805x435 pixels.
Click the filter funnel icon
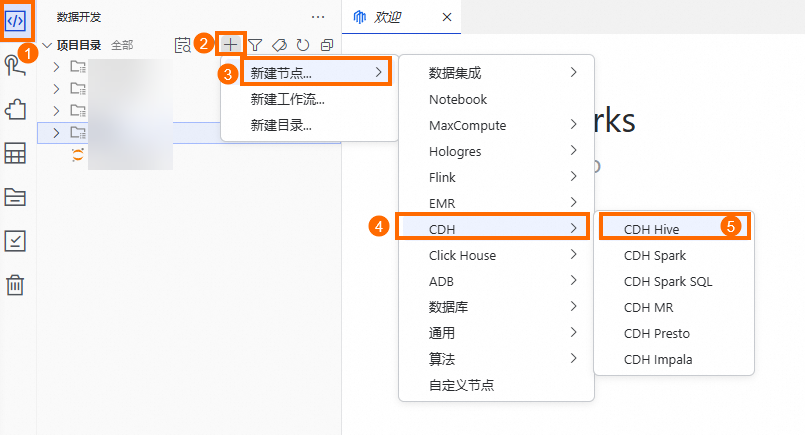[x=255, y=45]
